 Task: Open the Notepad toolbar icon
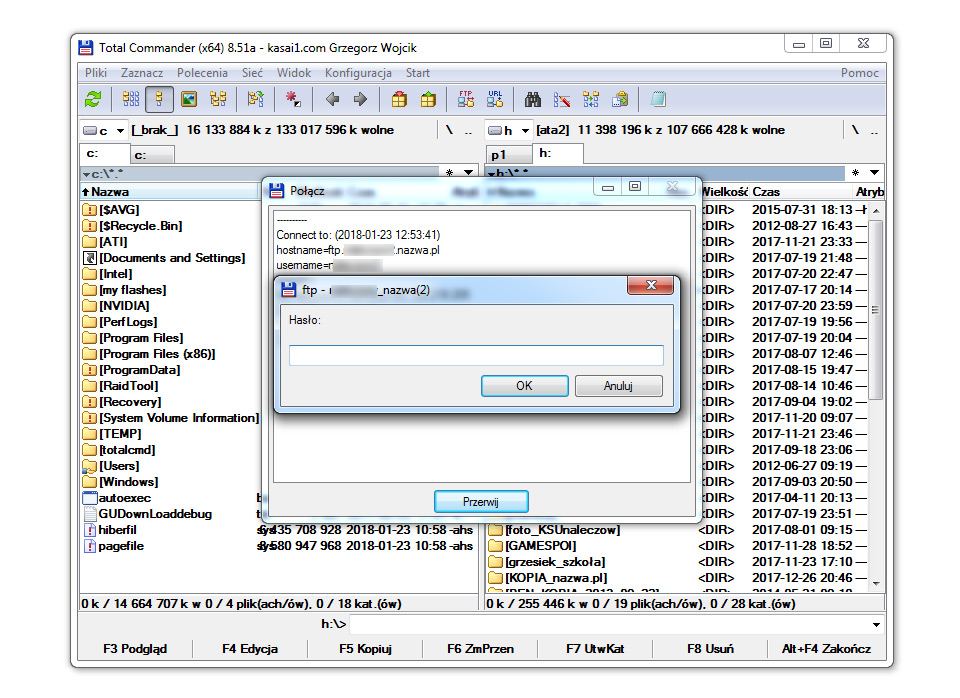658,99
